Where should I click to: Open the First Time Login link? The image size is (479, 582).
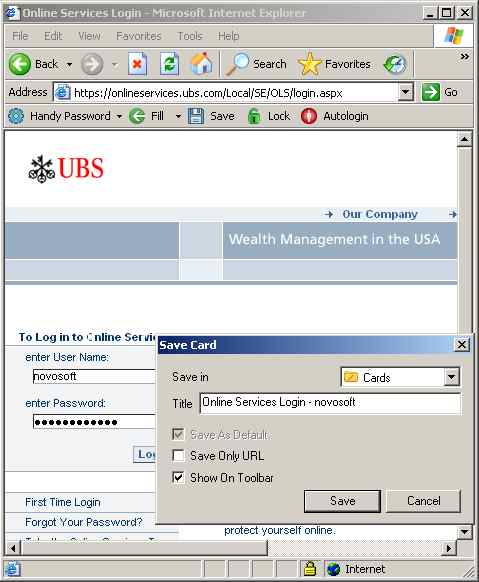pyautogui.click(x=63, y=502)
